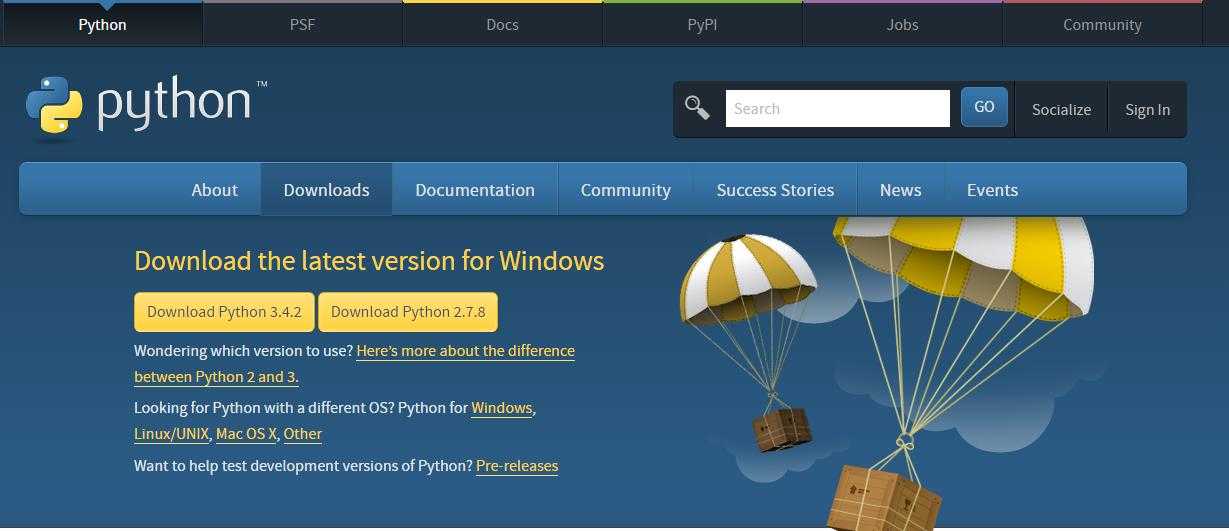The width and height of the screenshot is (1229, 531).
Task: Open the Python 2 and 3 difference link
Action: pyautogui.click(x=354, y=364)
